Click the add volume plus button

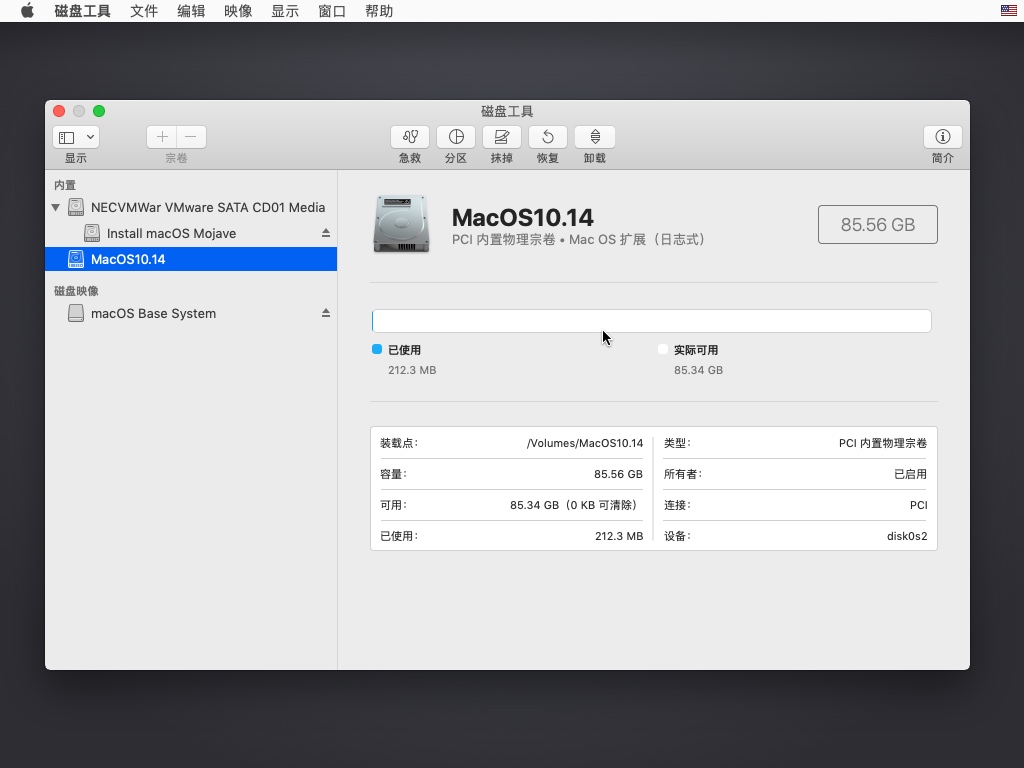pos(162,137)
